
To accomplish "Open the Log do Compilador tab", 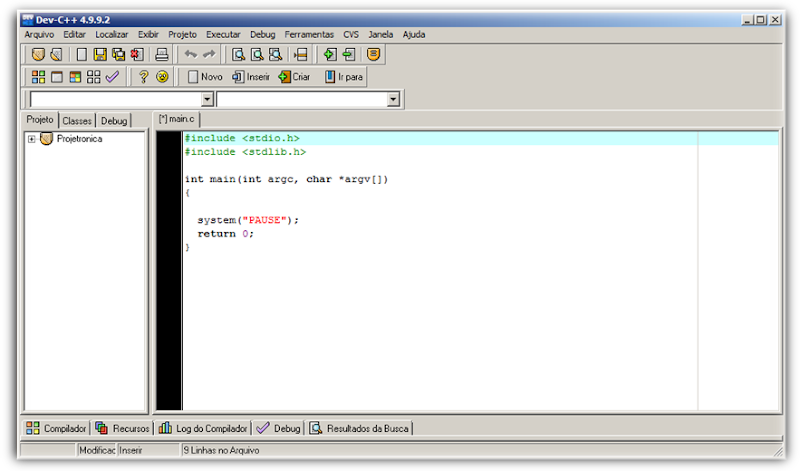I will 203,428.
